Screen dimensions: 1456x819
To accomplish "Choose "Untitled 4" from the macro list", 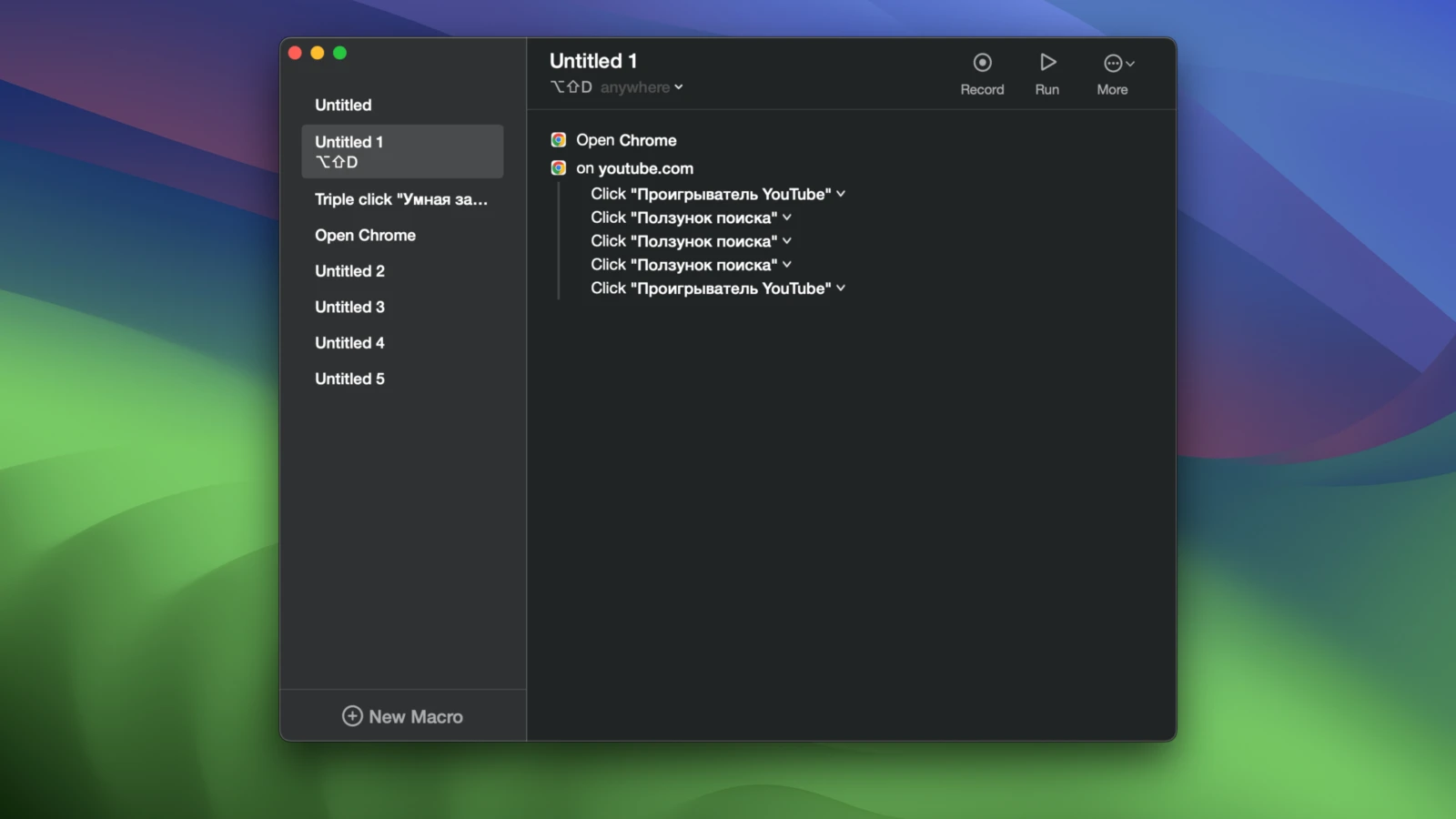I will pyautogui.click(x=349, y=343).
